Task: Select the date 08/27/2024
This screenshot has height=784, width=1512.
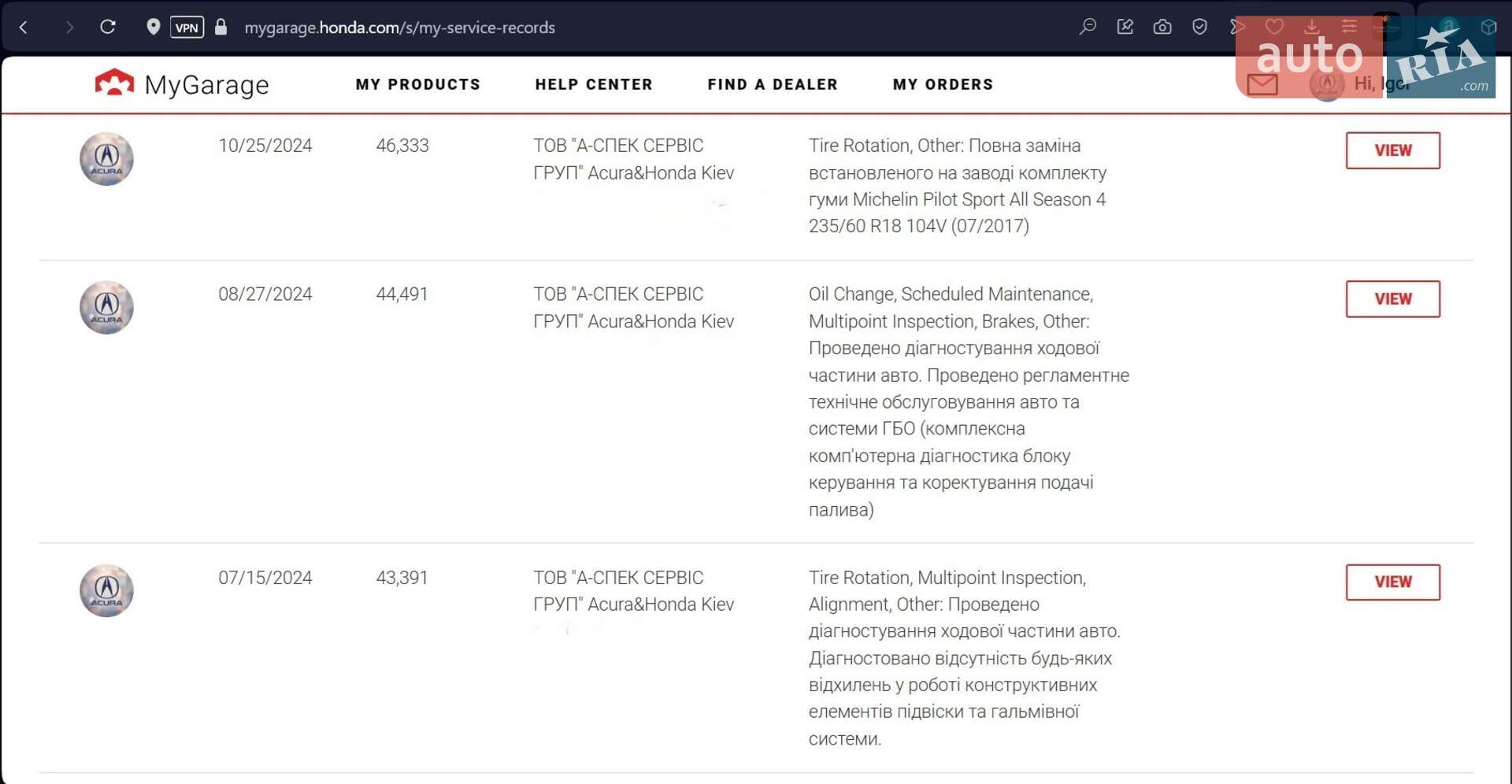Action: coord(265,294)
